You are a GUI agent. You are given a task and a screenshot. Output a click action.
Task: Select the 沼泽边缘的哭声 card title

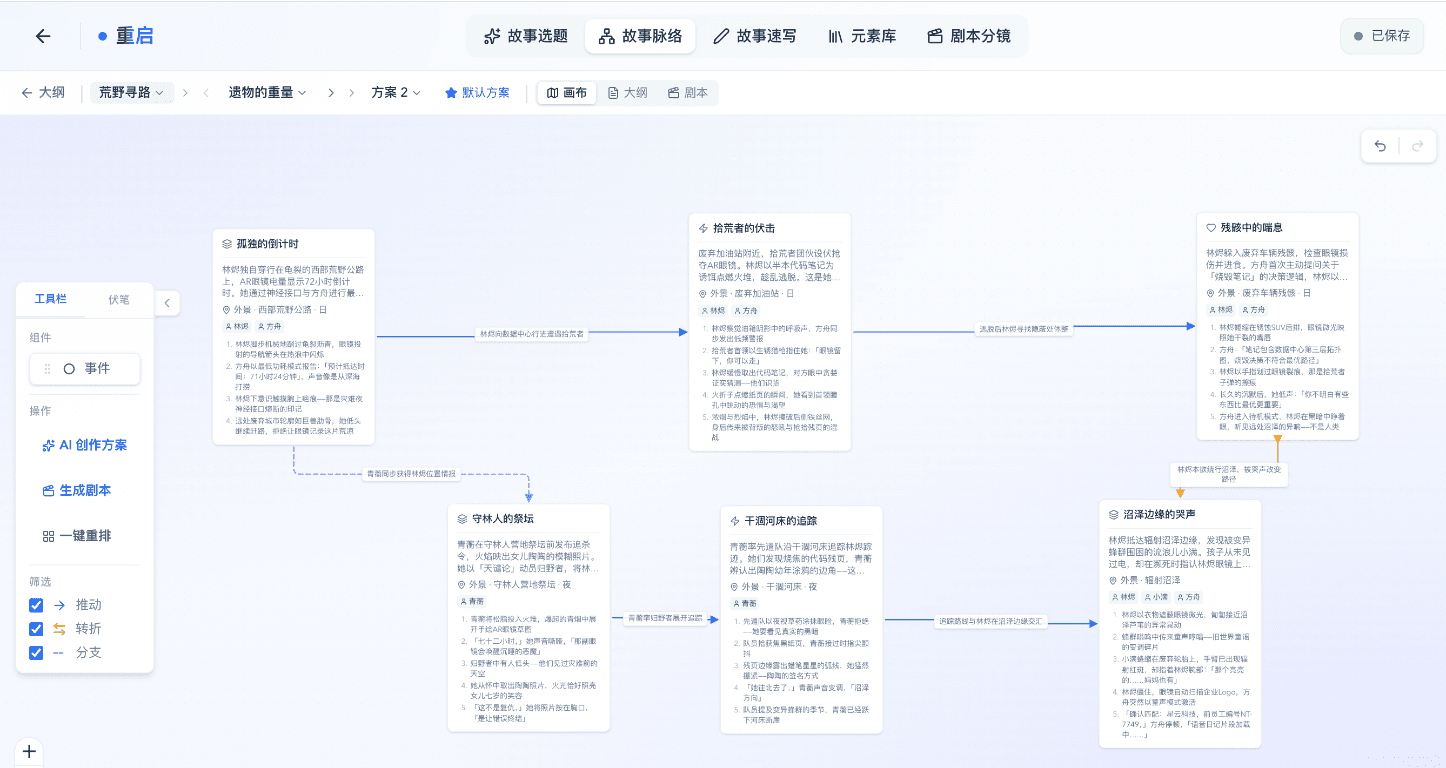point(1160,514)
